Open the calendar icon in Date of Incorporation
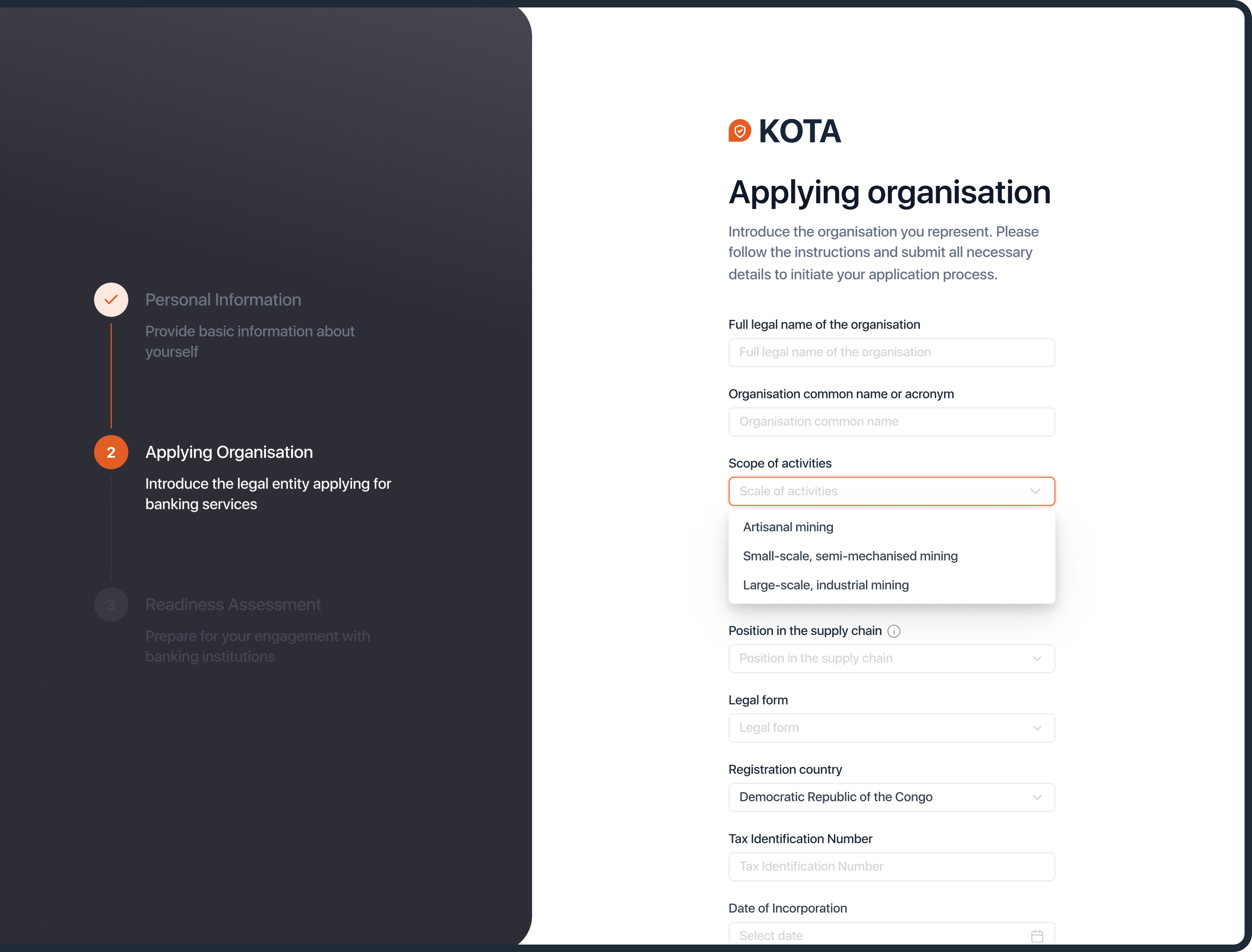1252x952 pixels. (1037, 936)
